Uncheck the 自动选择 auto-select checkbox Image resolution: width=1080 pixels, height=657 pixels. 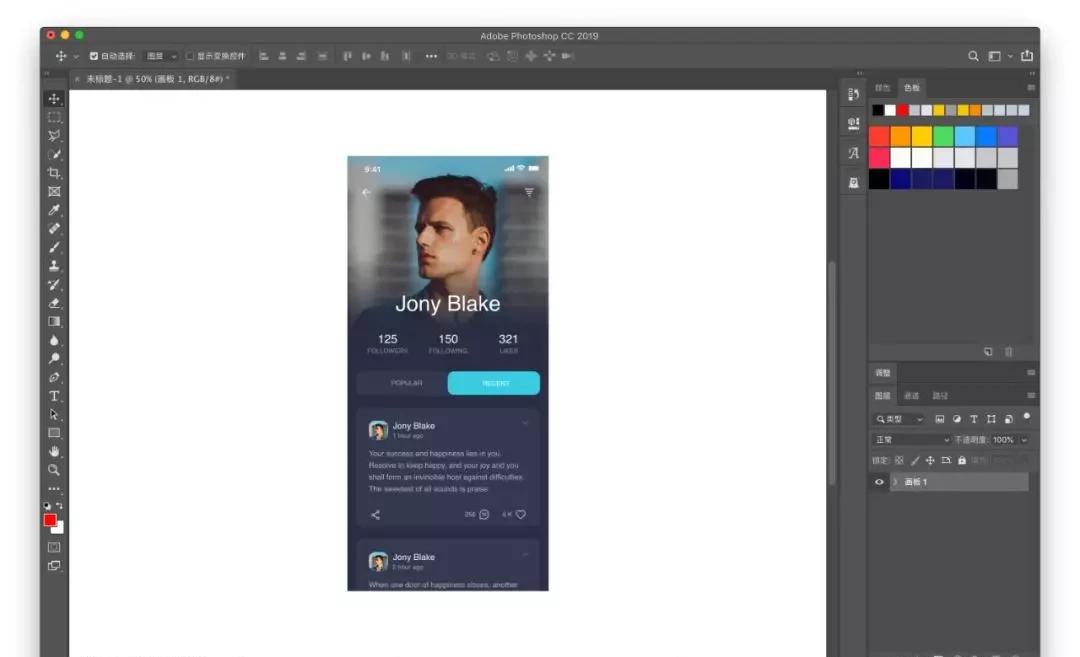coord(94,56)
